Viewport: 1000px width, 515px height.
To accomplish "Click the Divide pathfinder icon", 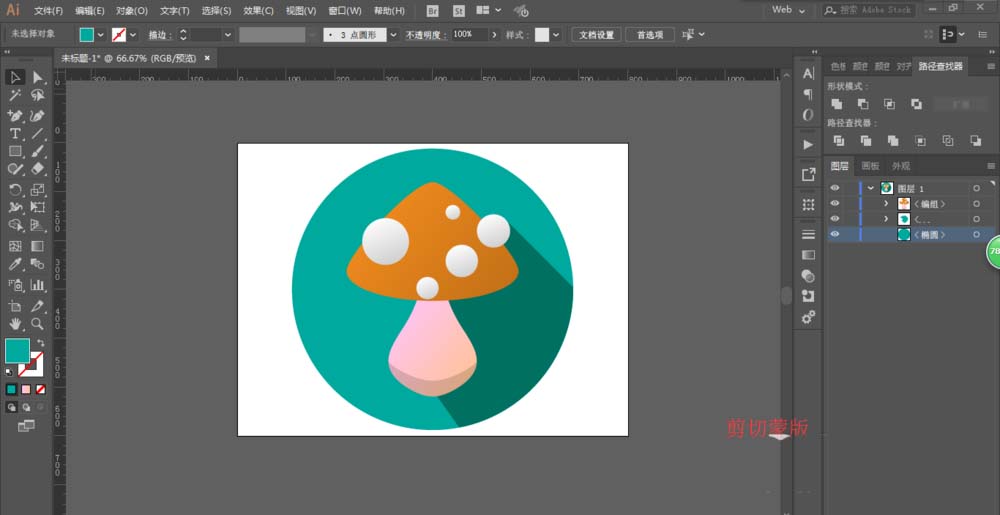I will point(838,141).
